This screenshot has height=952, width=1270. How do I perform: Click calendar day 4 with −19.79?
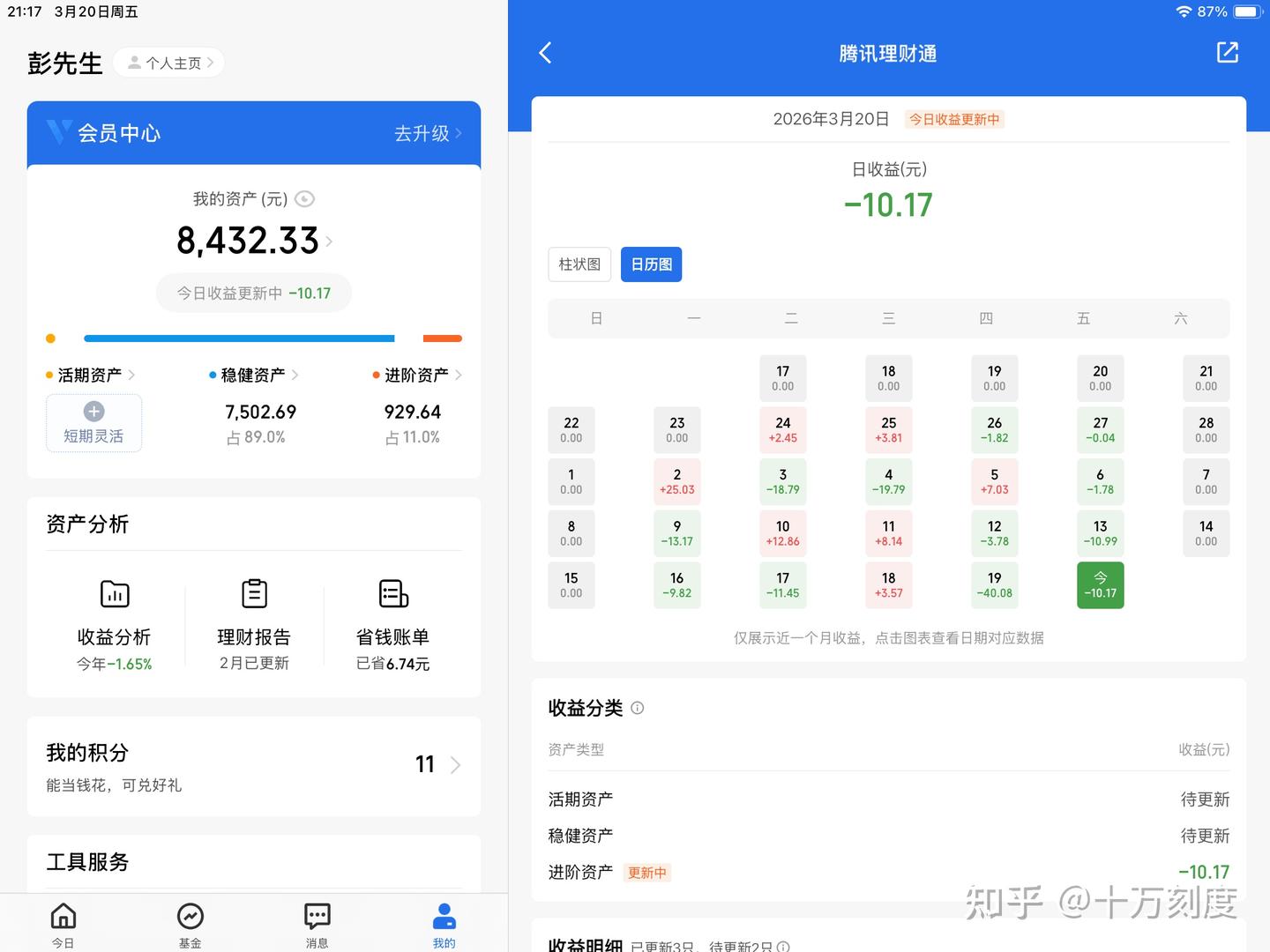click(x=889, y=481)
